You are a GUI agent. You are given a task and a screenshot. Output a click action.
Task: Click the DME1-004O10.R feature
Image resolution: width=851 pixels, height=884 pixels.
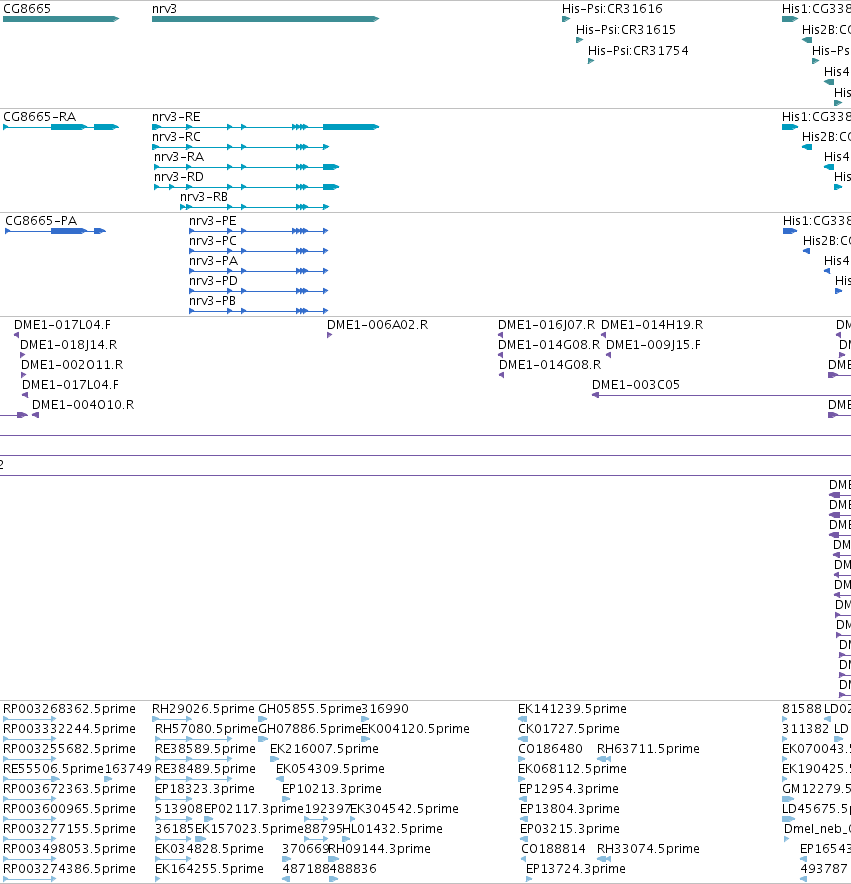36,415
